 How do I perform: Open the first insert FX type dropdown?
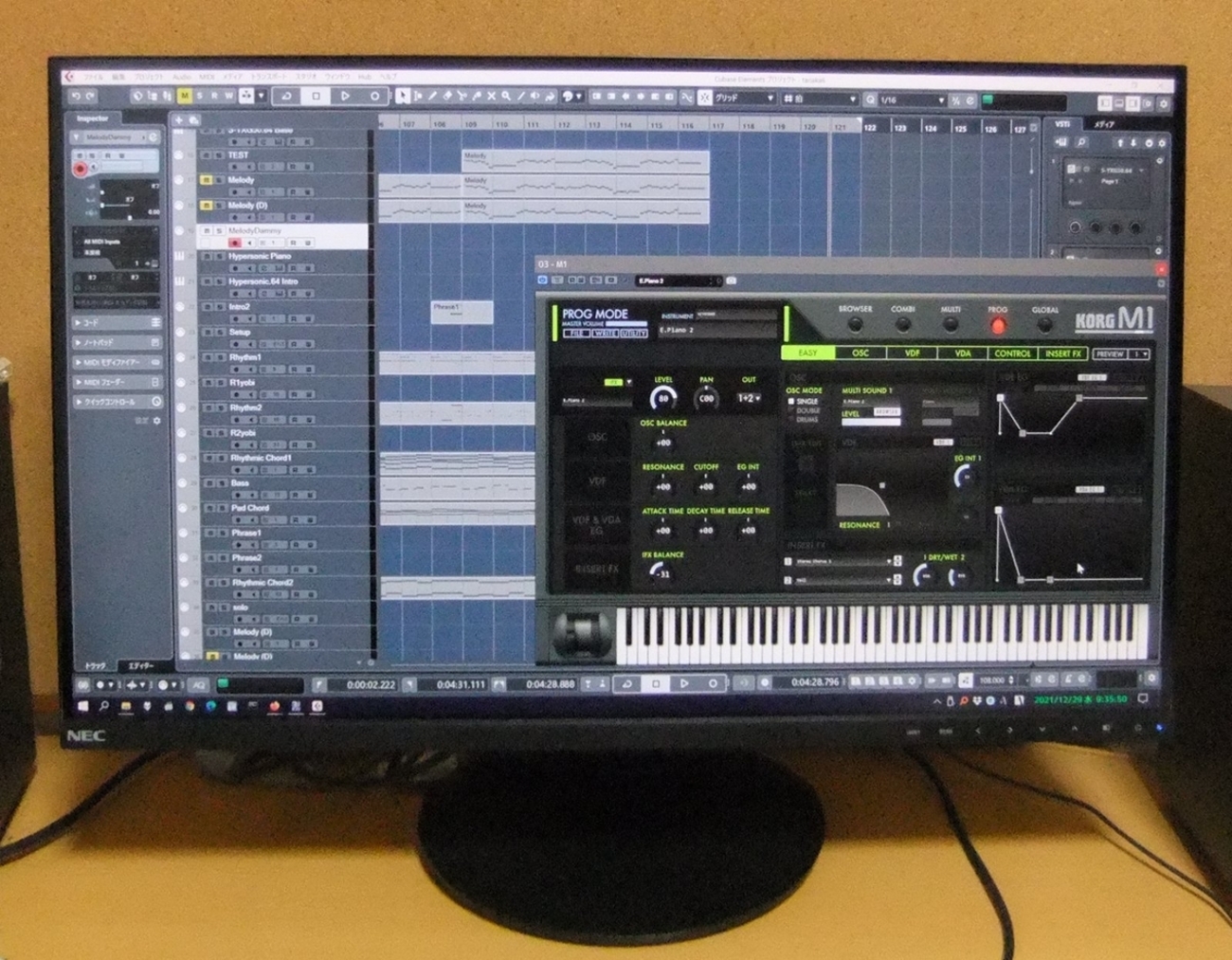tap(843, 561)
